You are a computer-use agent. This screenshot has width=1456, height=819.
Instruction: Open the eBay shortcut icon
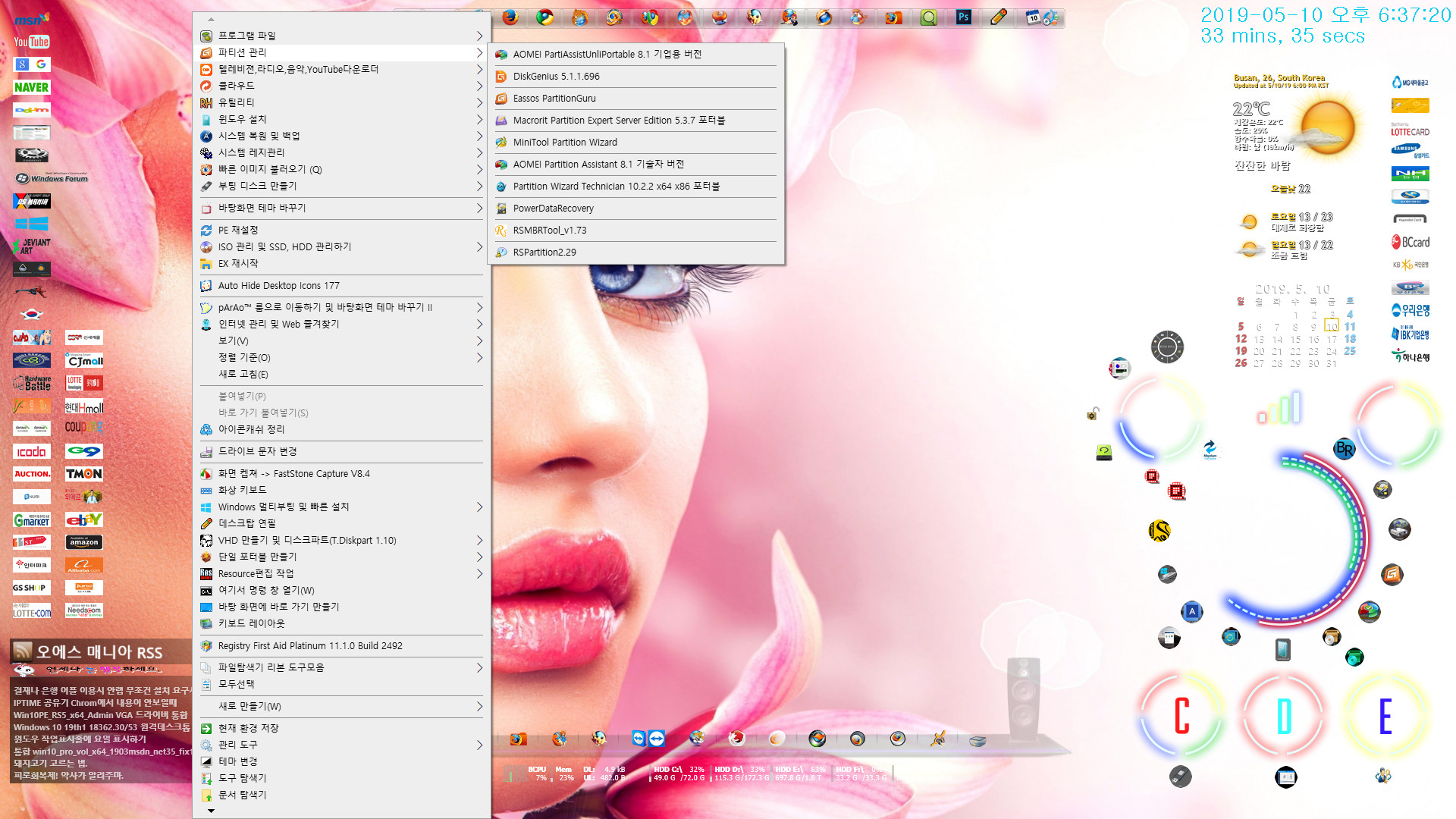84,519
